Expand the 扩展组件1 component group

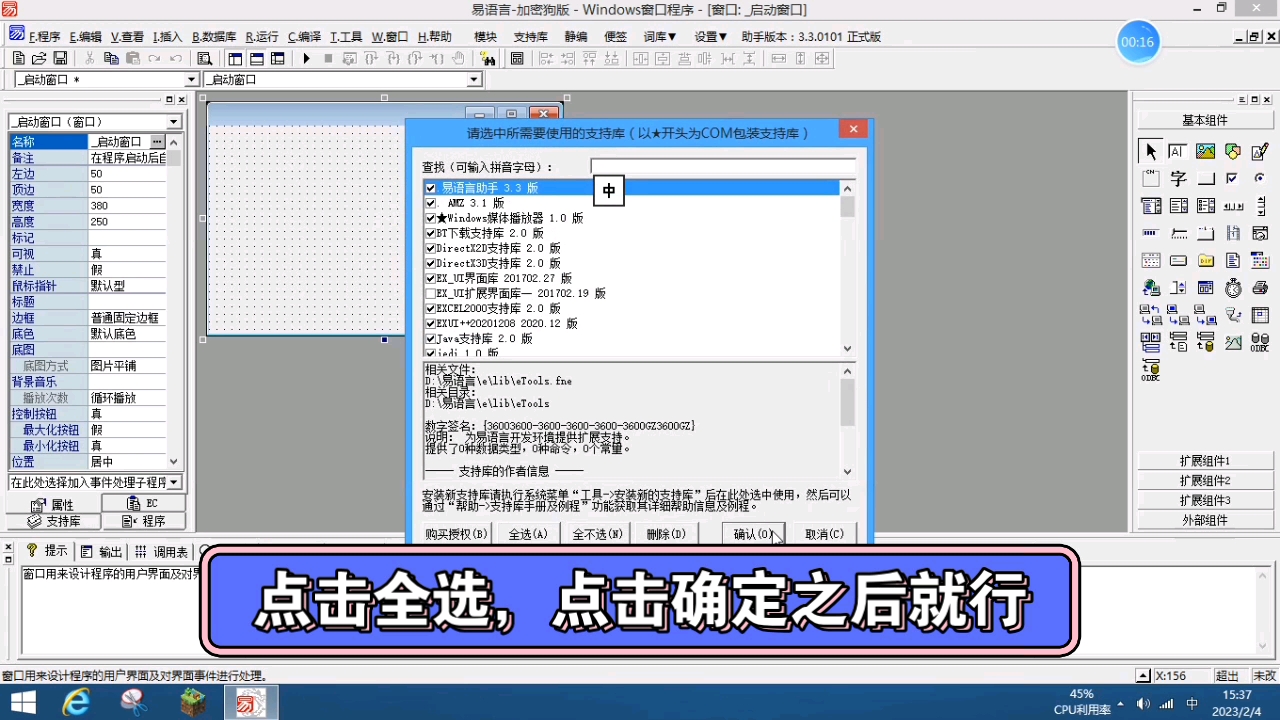(1204, 461)
